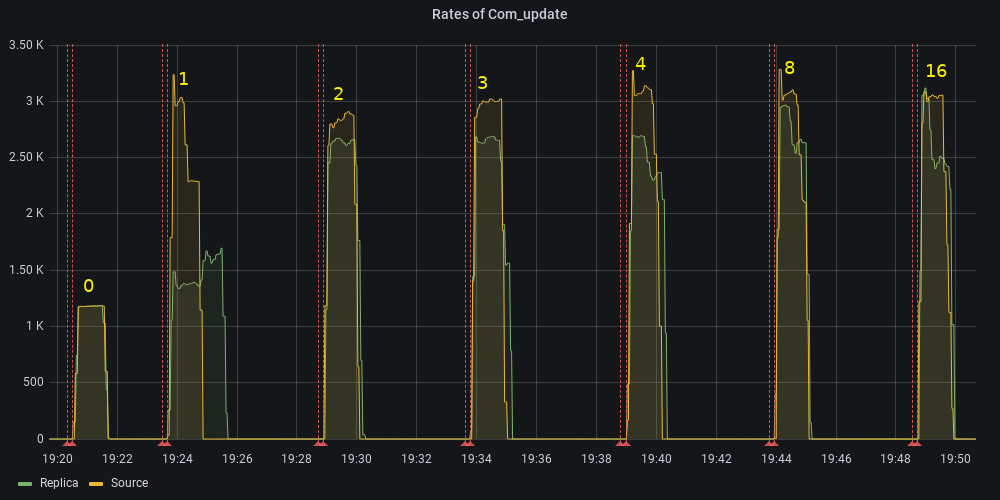The height and width of the screenshot is (500, 1000).
Task: Open the 'Rates of Com_update' panel title menu
Action: [499, 14]
